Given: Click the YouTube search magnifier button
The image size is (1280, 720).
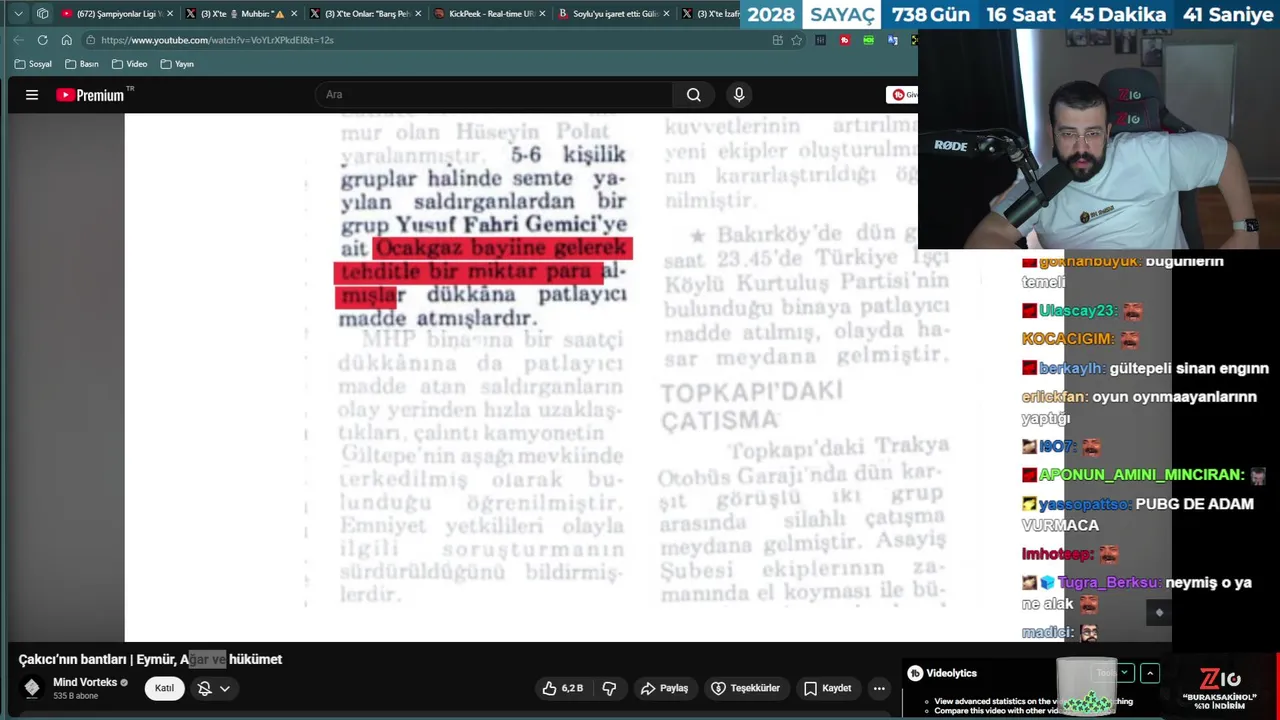Looking at the screenshot, I should (693, 95).
